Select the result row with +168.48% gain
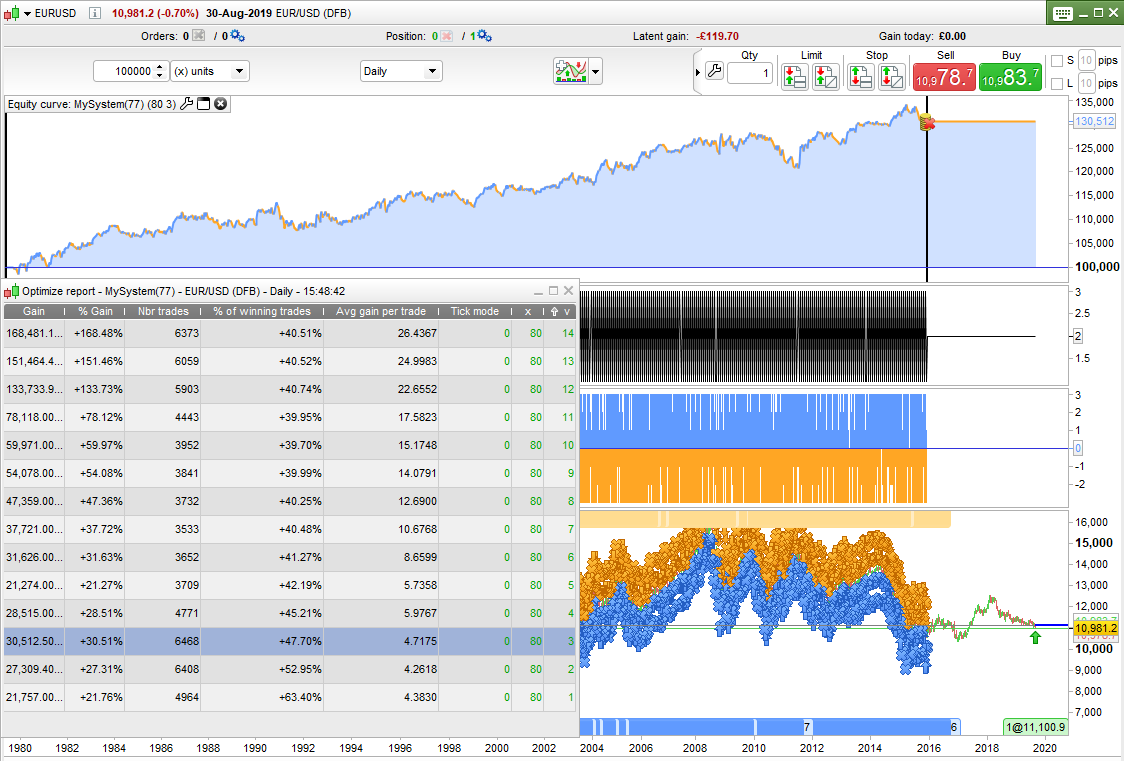1124x761 pixels. coord(98,333)
